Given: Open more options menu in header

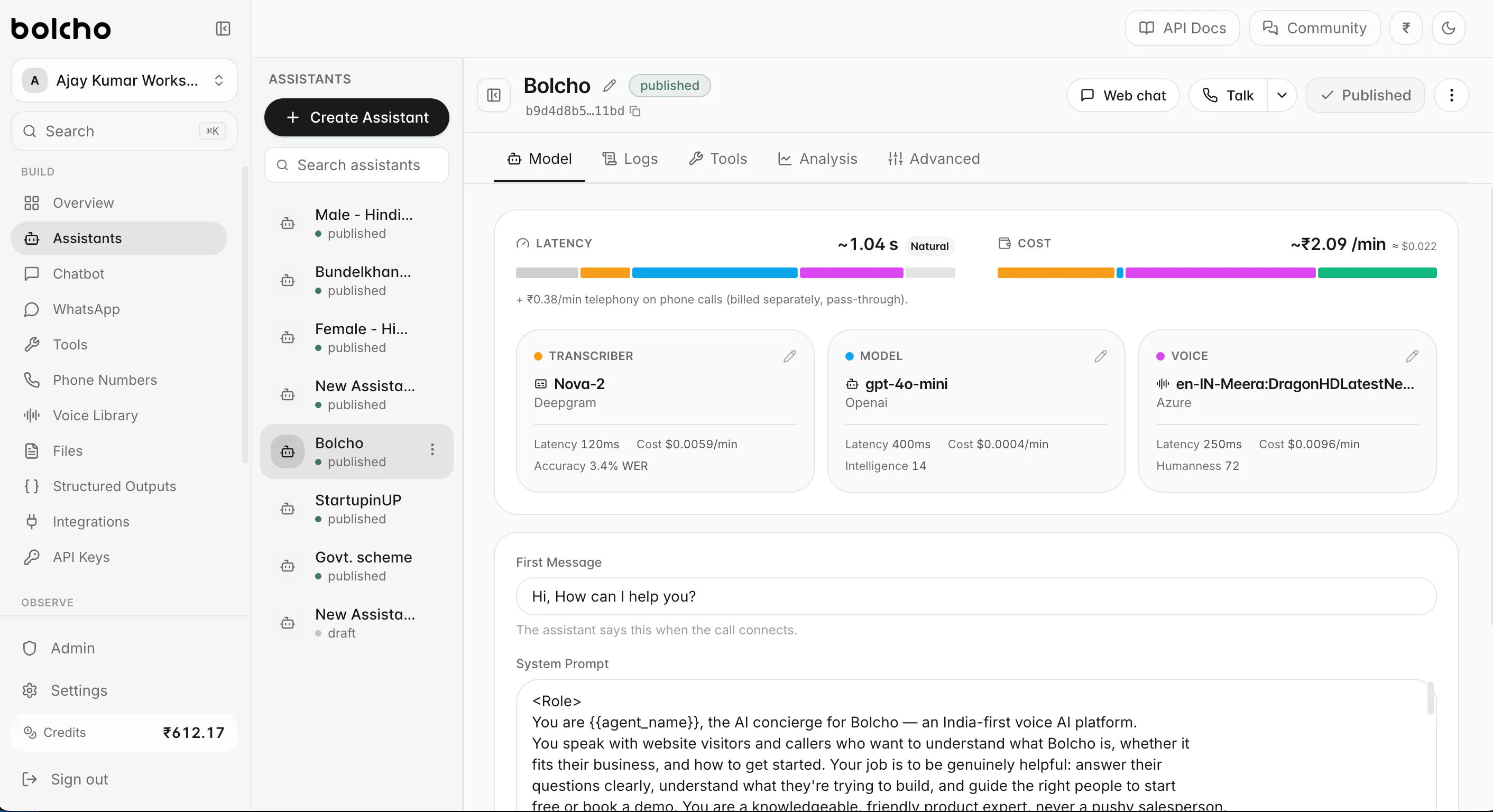Looking at the screenshot, I should [1451, 95].
